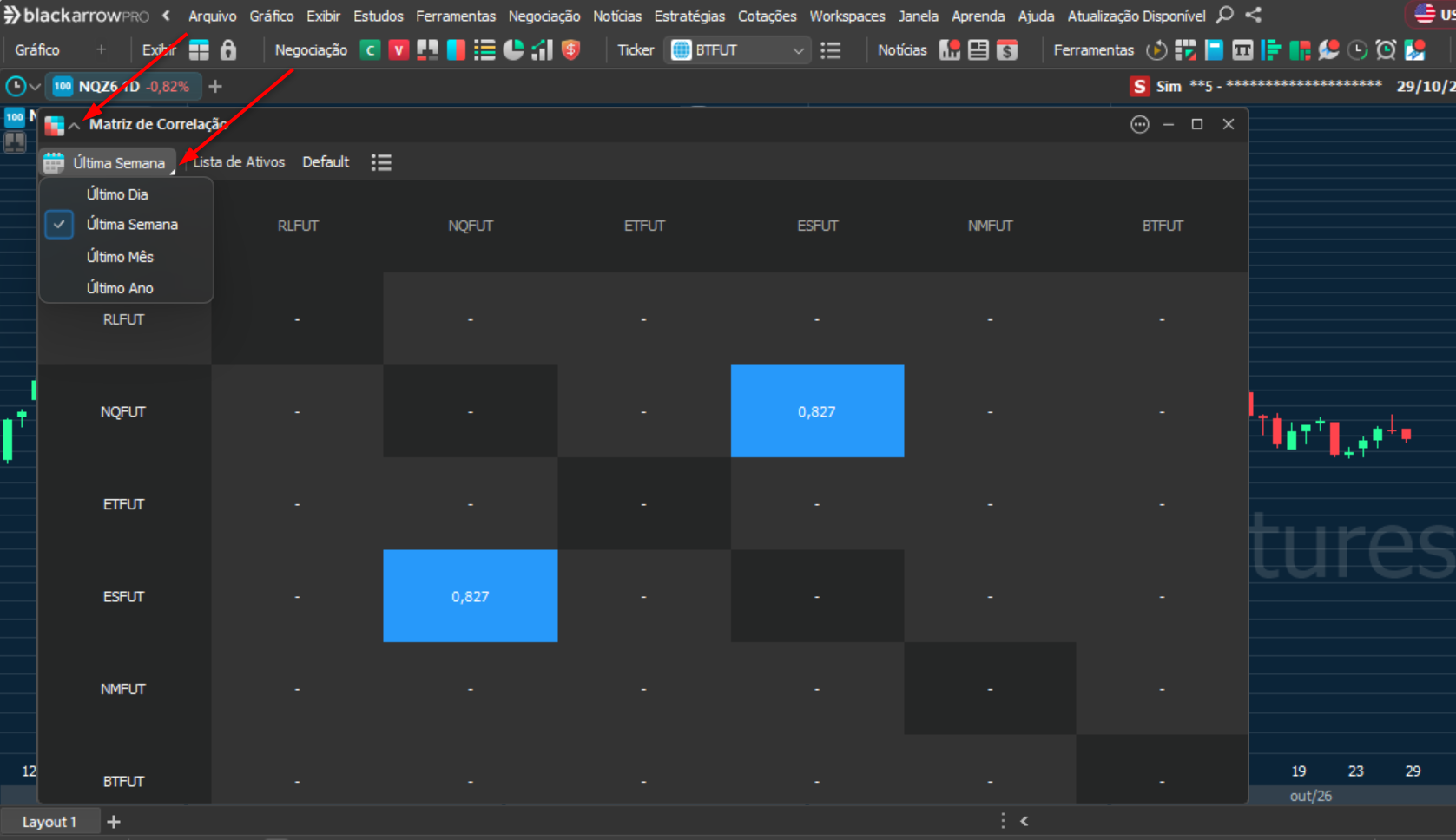Click the padlock icon next to Exibir

228,50
